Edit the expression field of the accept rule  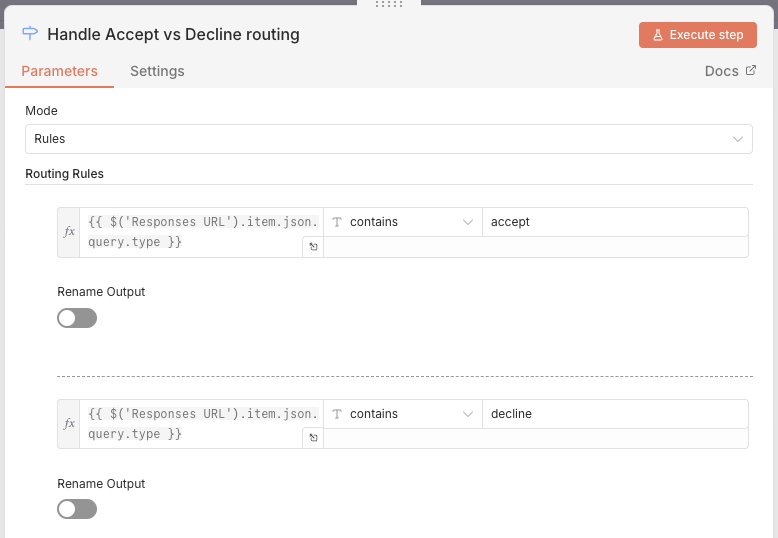pos(201,232)
